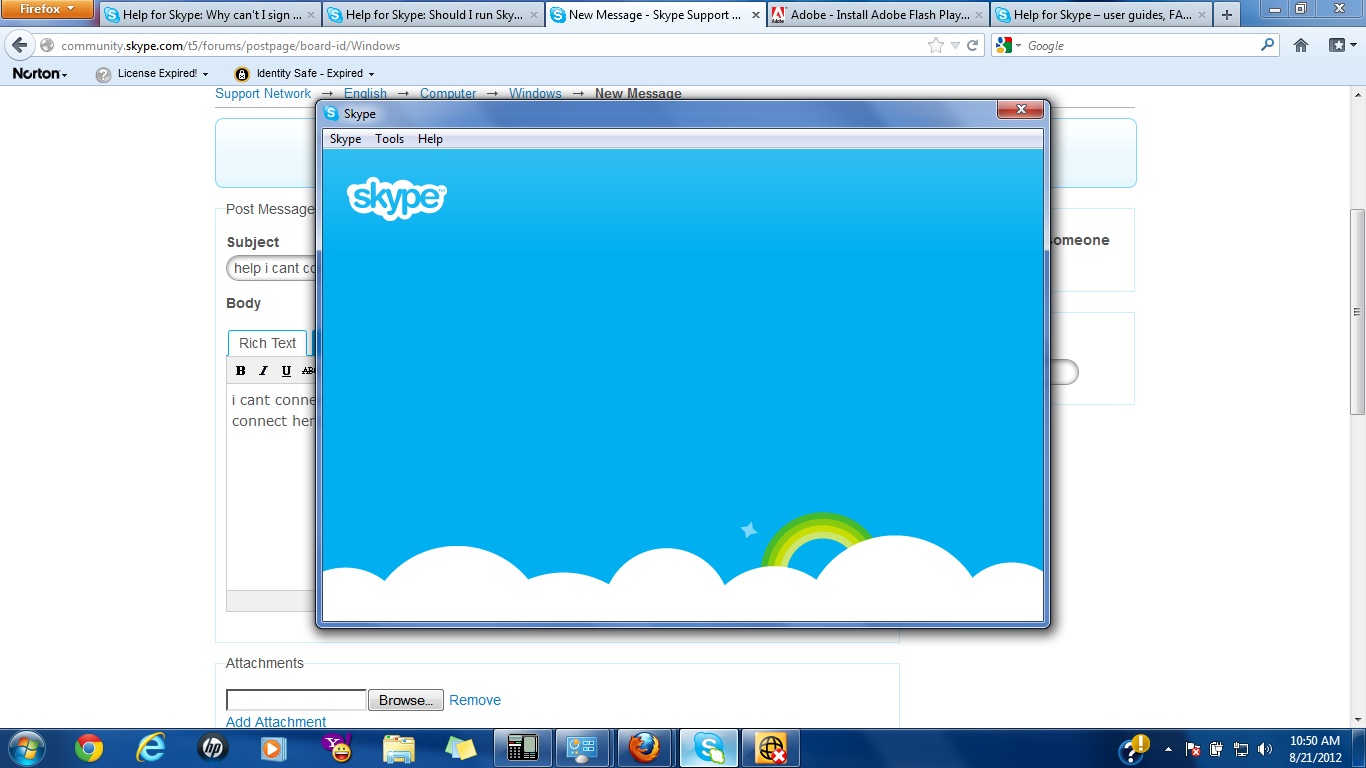Click the Add Attachment link
The image size is (1366, 768).
(276, 722)
